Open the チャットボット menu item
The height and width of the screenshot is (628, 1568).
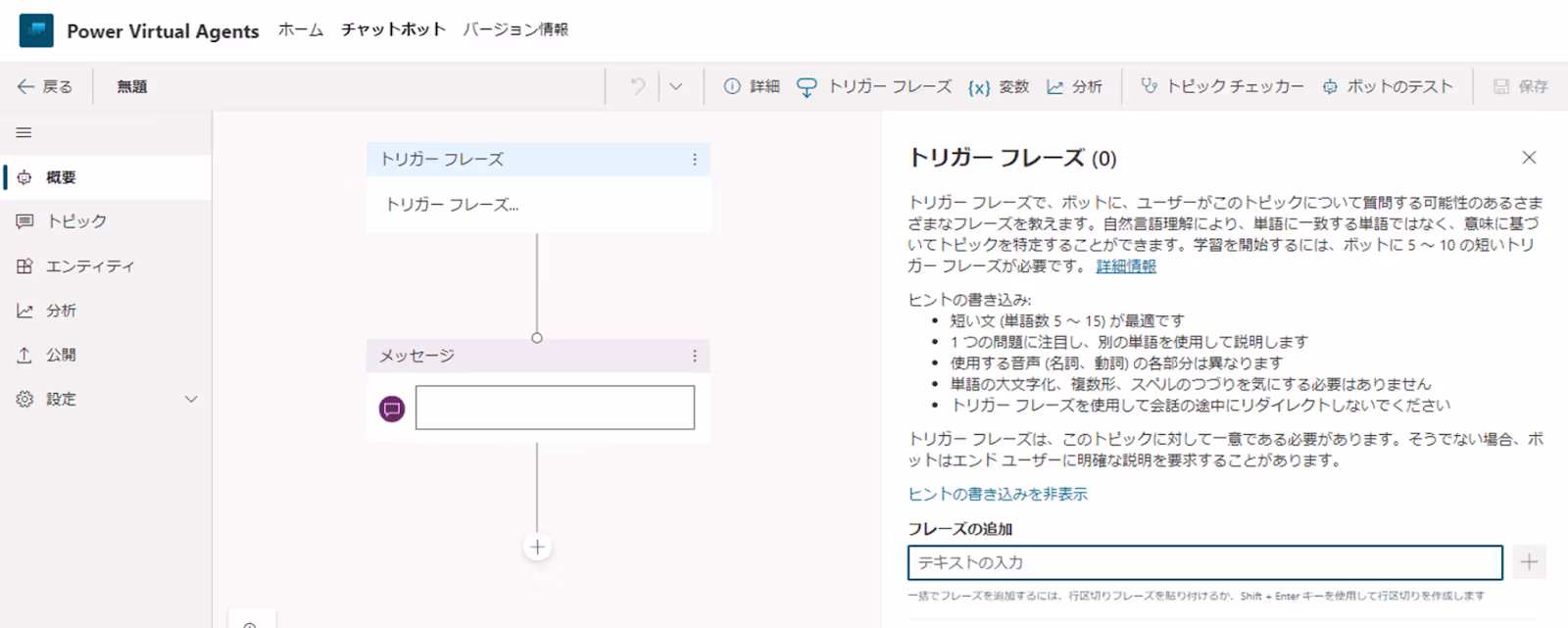pyautogui.click(x=393, y=29)
